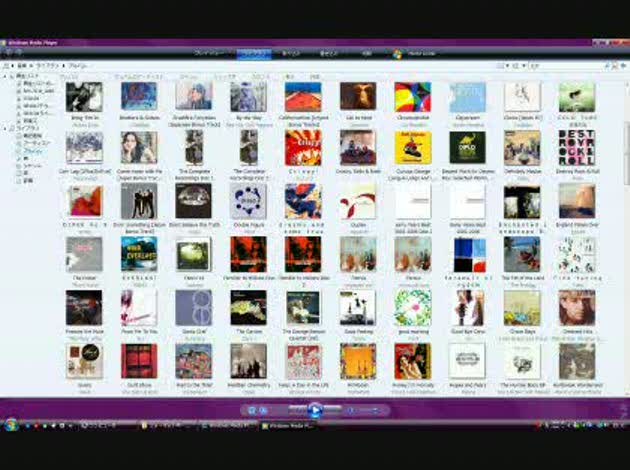
Task: Open the Sync tab
Action: click(366, 53)
